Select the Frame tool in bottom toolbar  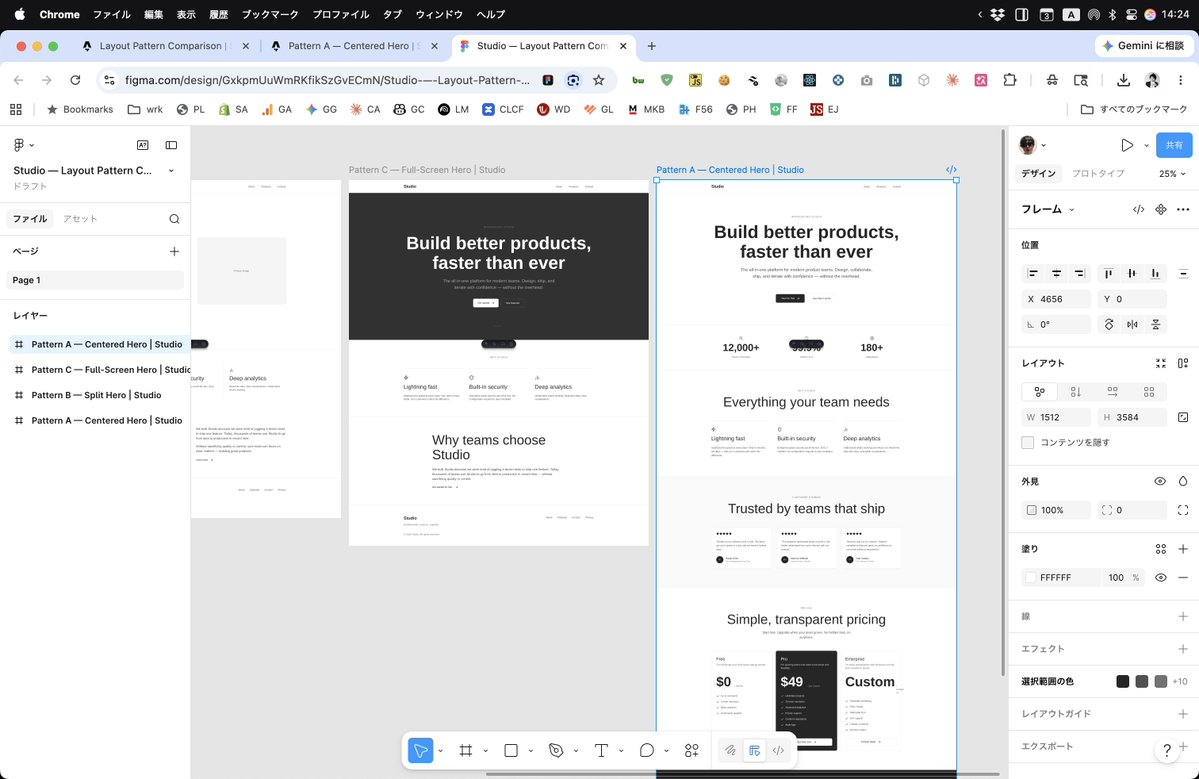tap(466, 751)
